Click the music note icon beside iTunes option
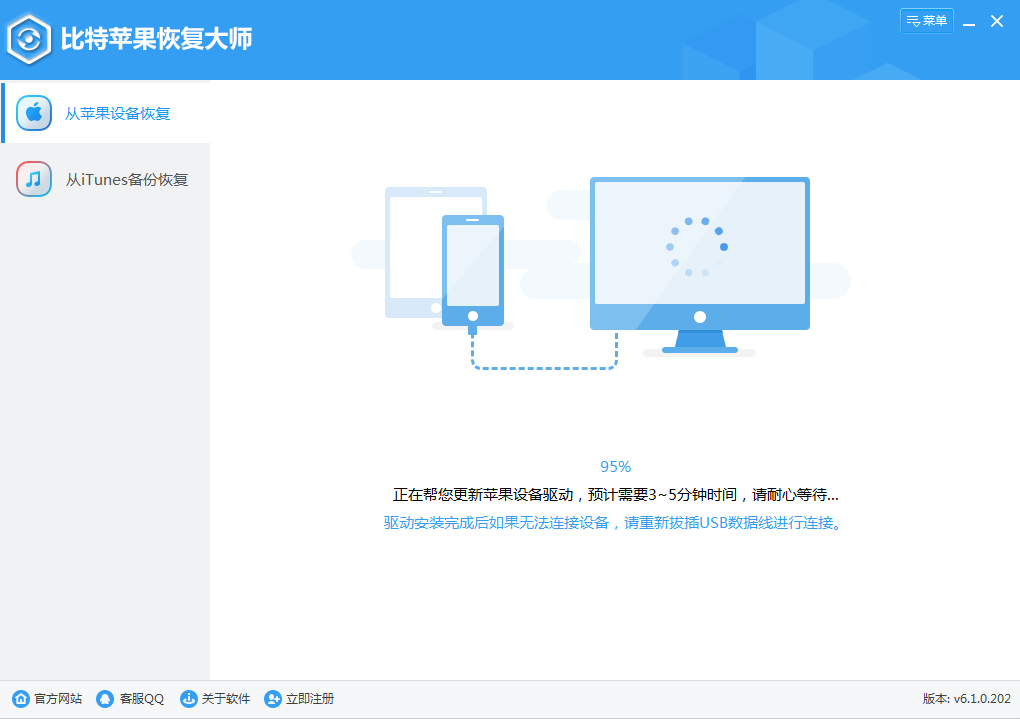Screen dimensions: 1020x719 pos(34,179)
